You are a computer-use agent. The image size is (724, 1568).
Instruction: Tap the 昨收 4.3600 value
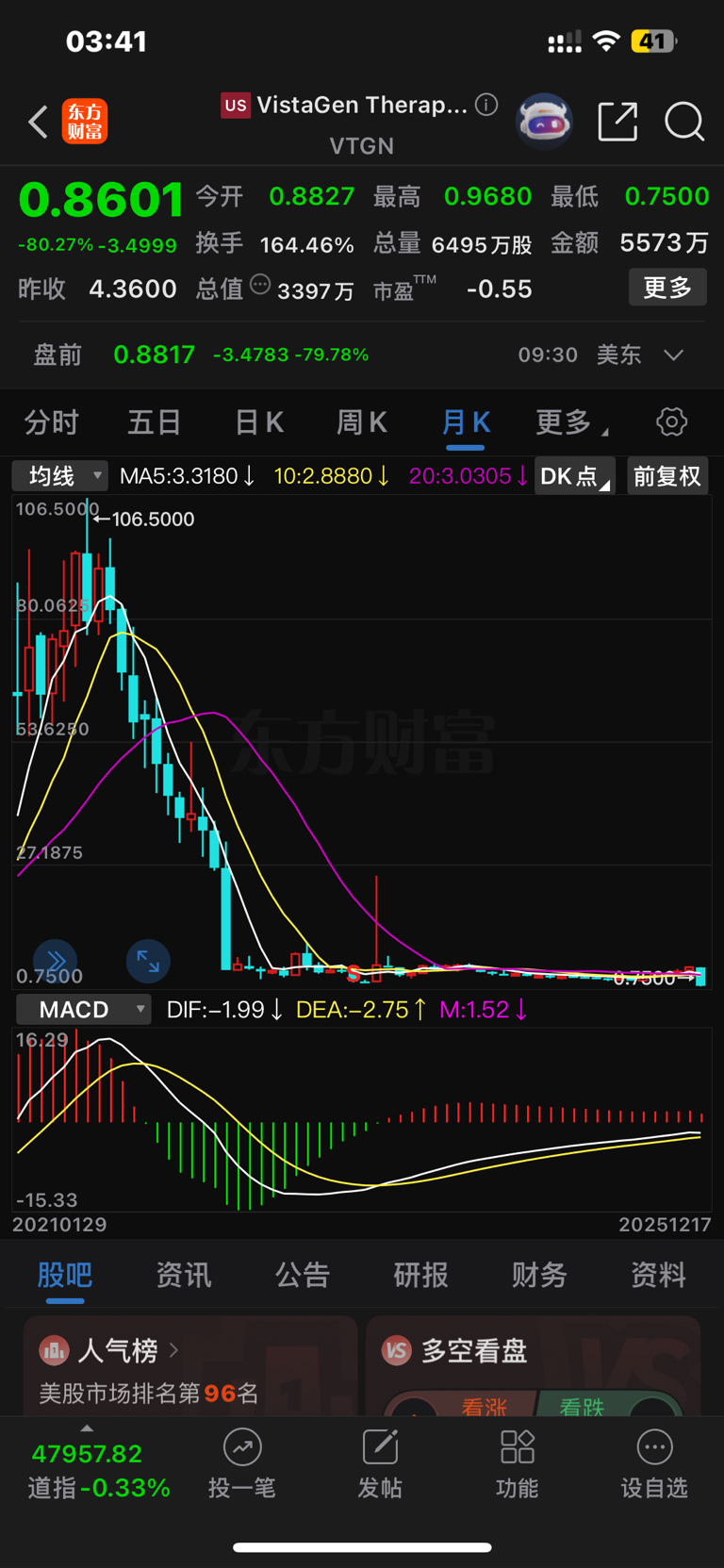pos(133,289)
